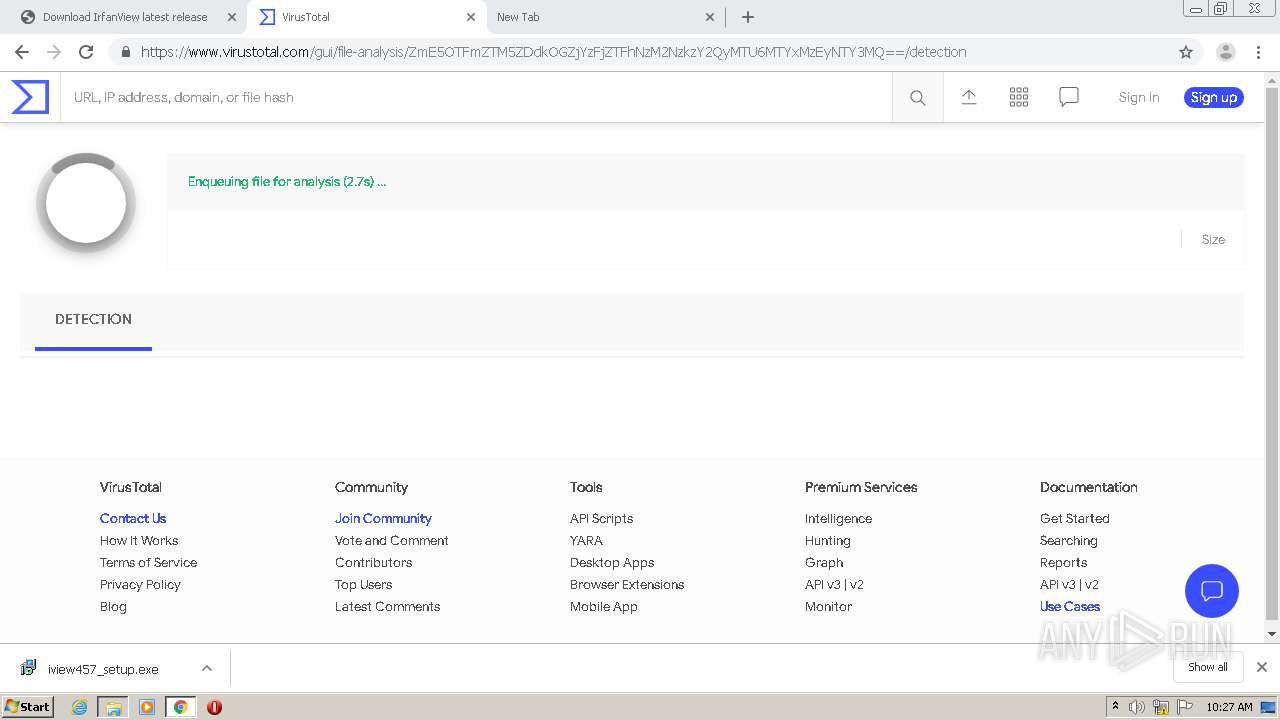Open Windows Explorer folder in taskbar
Image resolution: width=1280 pixels, height=720 pixels.
113,707
